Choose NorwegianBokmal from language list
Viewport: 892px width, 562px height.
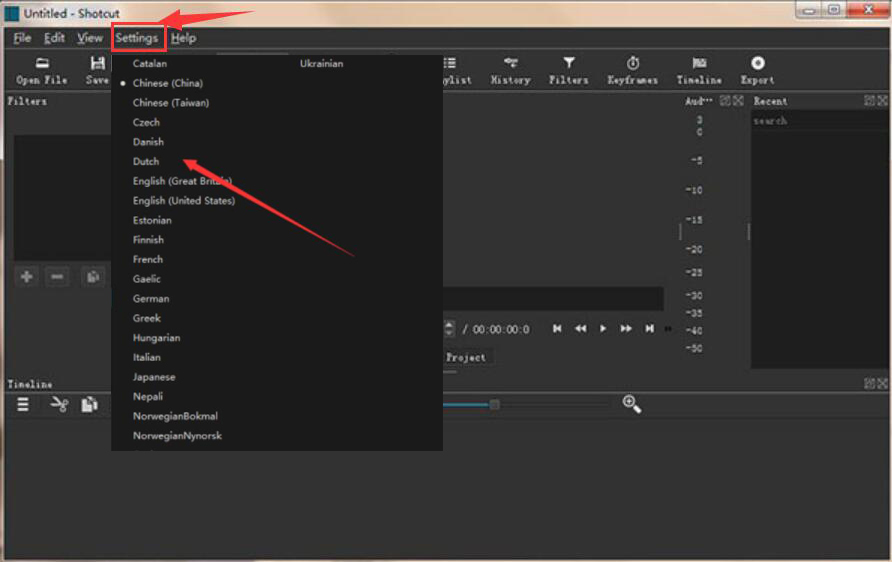point(175,416)
